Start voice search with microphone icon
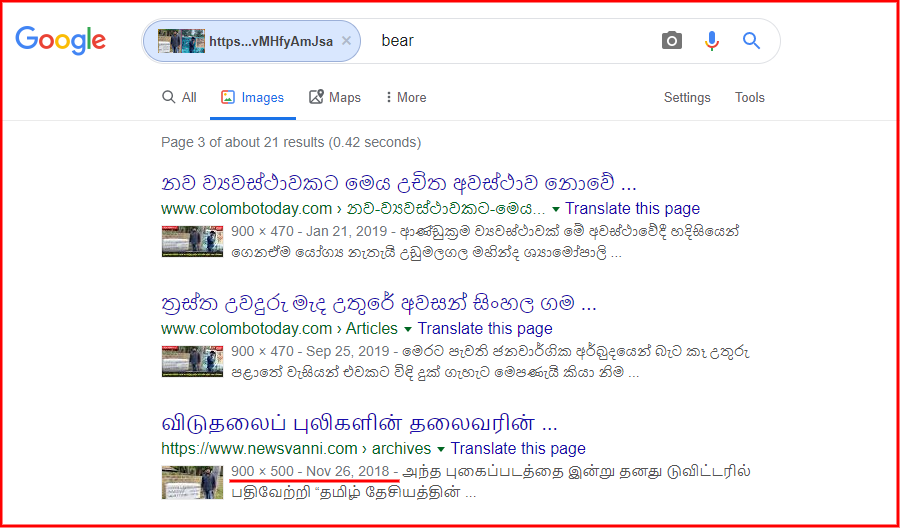 712,41
